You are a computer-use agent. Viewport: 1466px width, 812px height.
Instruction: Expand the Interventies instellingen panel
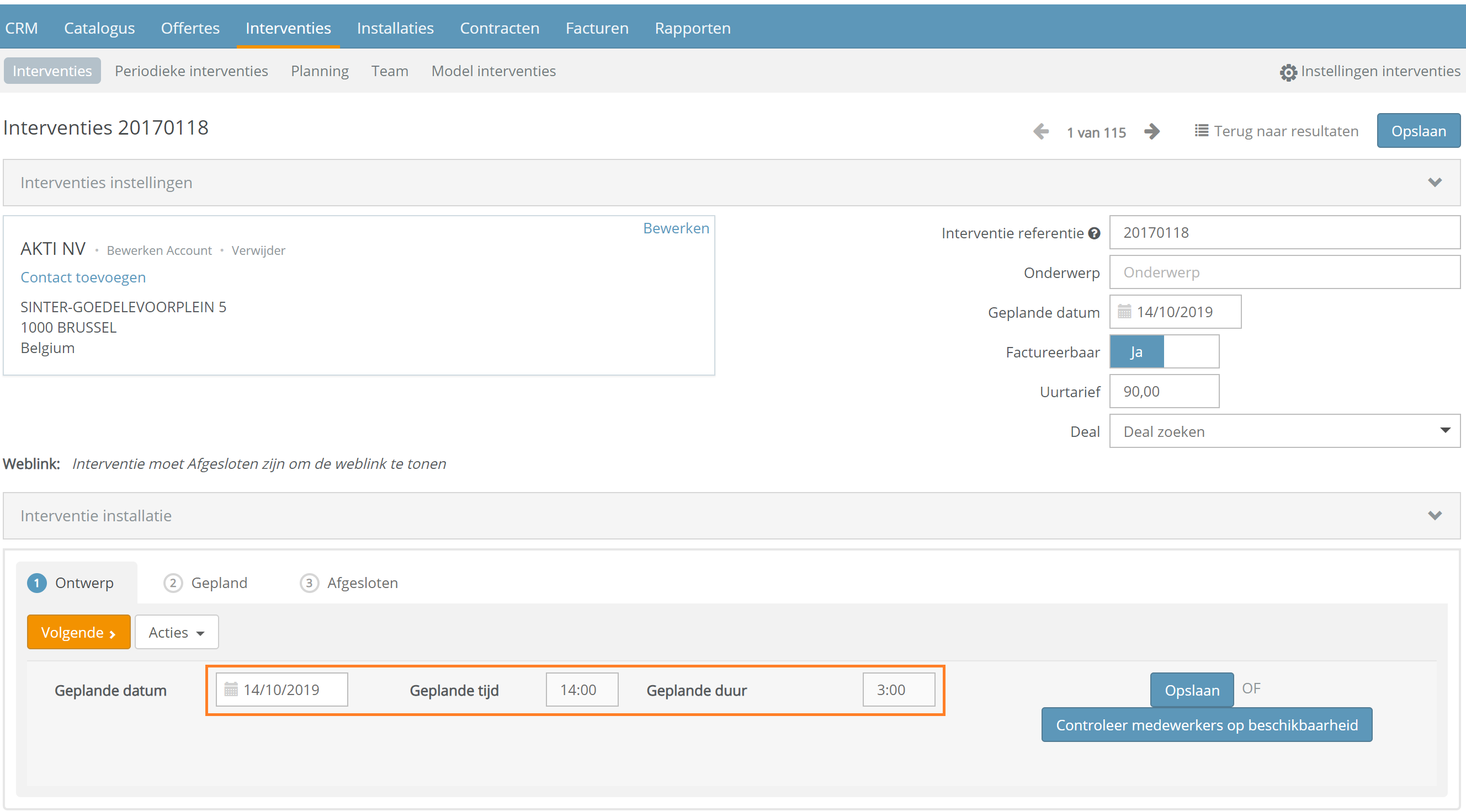(x=1435, y=183)
